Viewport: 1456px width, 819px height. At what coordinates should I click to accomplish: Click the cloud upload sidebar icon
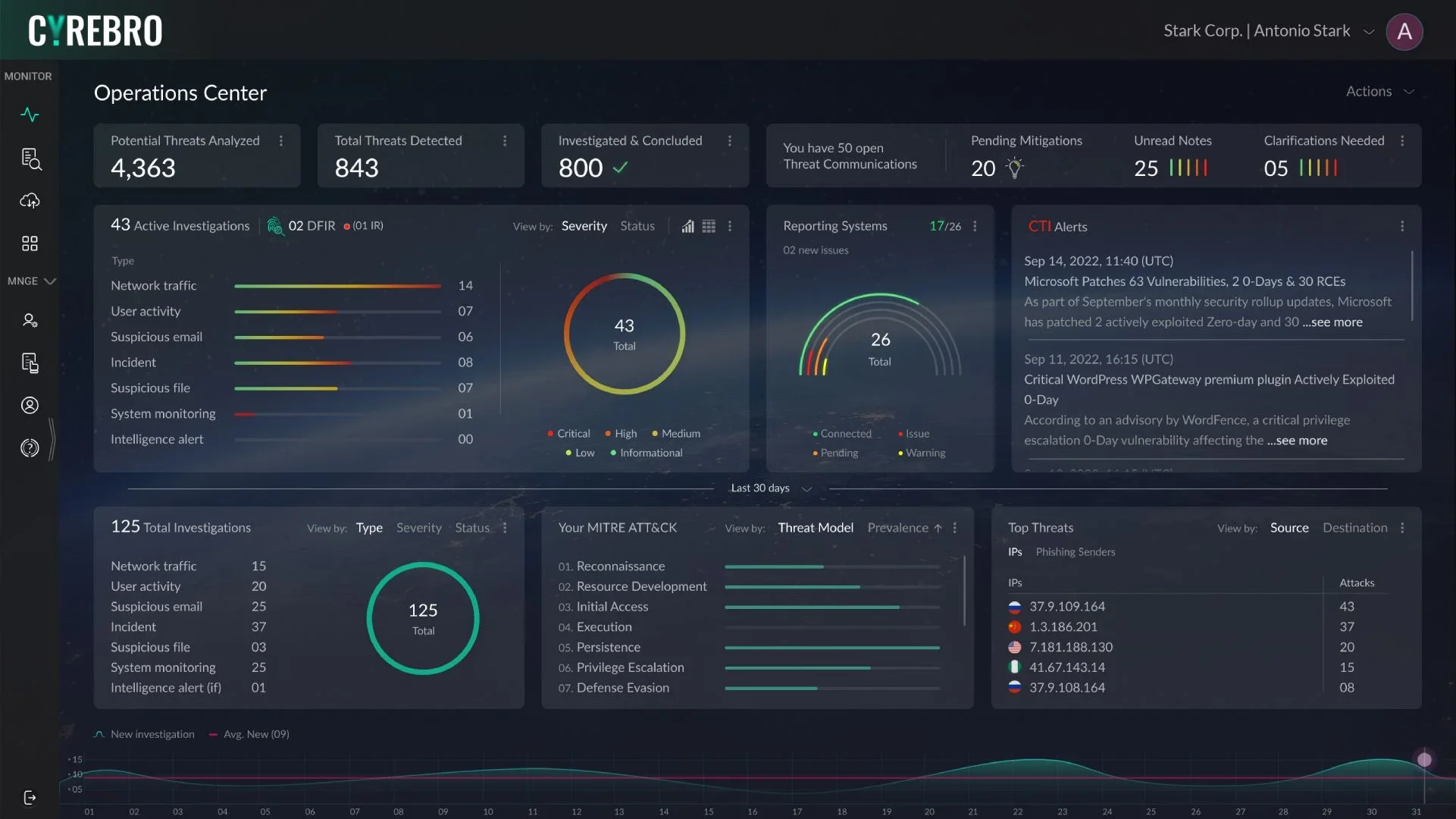(30, 201)
